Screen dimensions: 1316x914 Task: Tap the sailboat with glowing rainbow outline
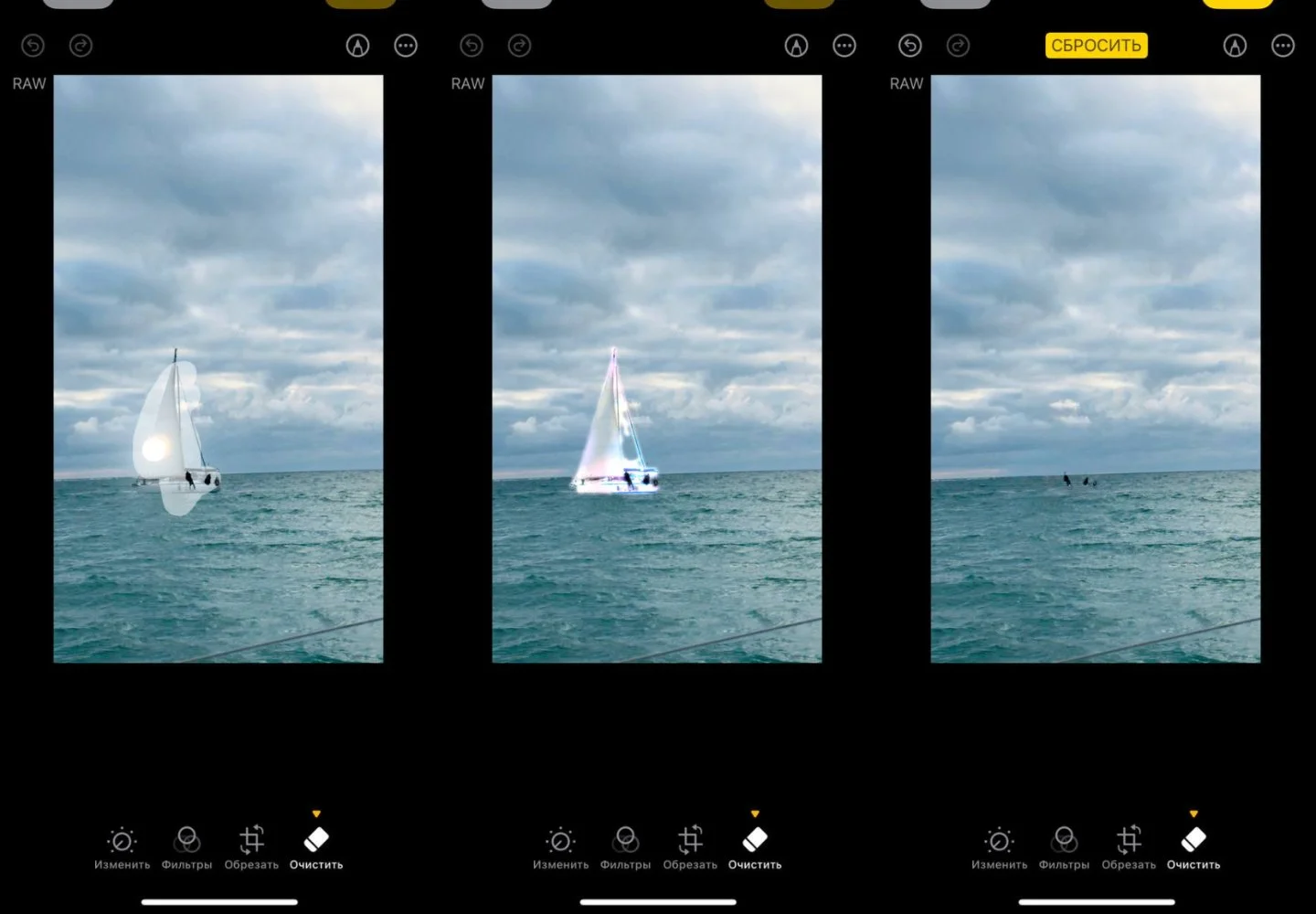[615, 425]
